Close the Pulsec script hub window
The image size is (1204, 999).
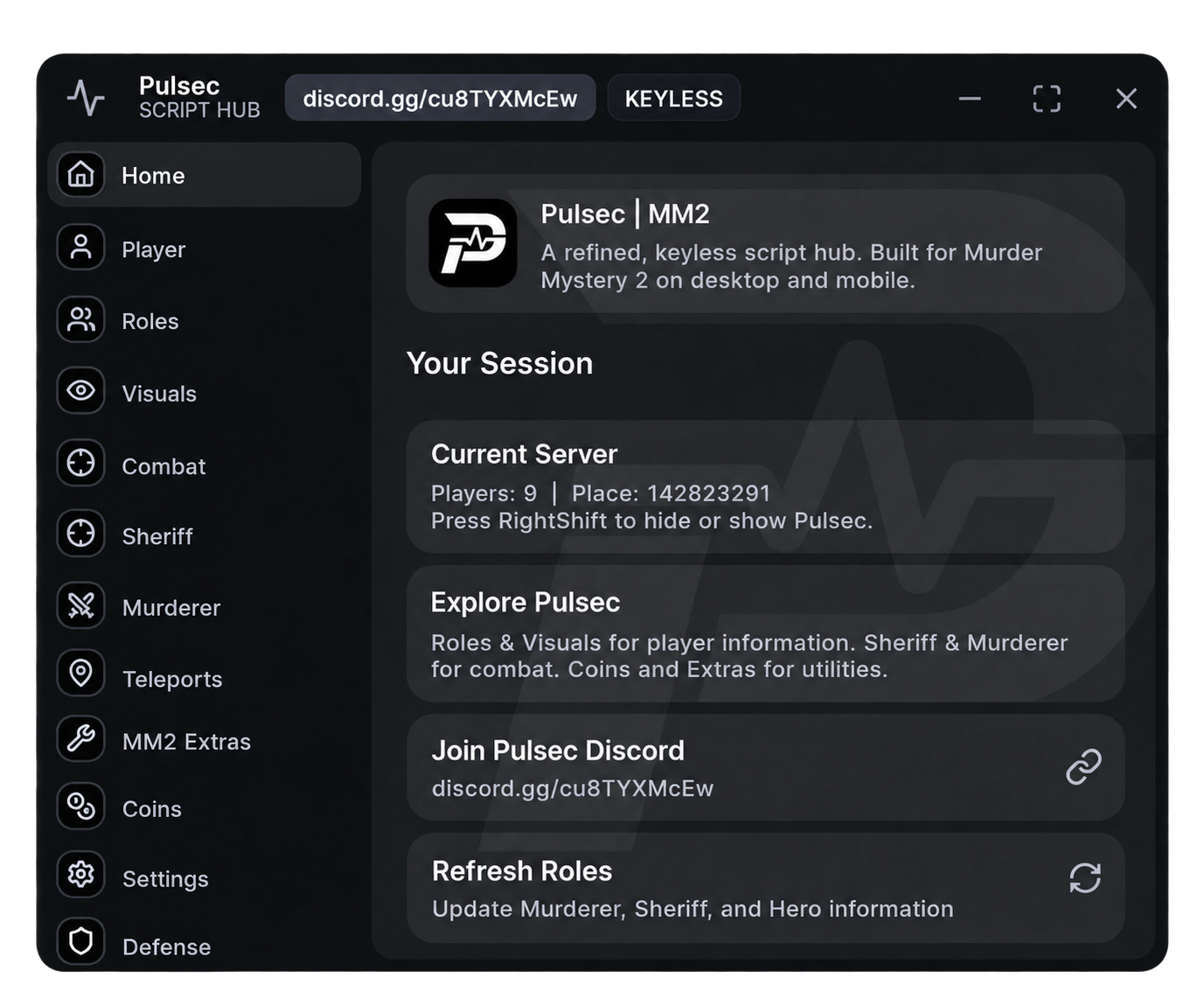tap(1126, 99)
